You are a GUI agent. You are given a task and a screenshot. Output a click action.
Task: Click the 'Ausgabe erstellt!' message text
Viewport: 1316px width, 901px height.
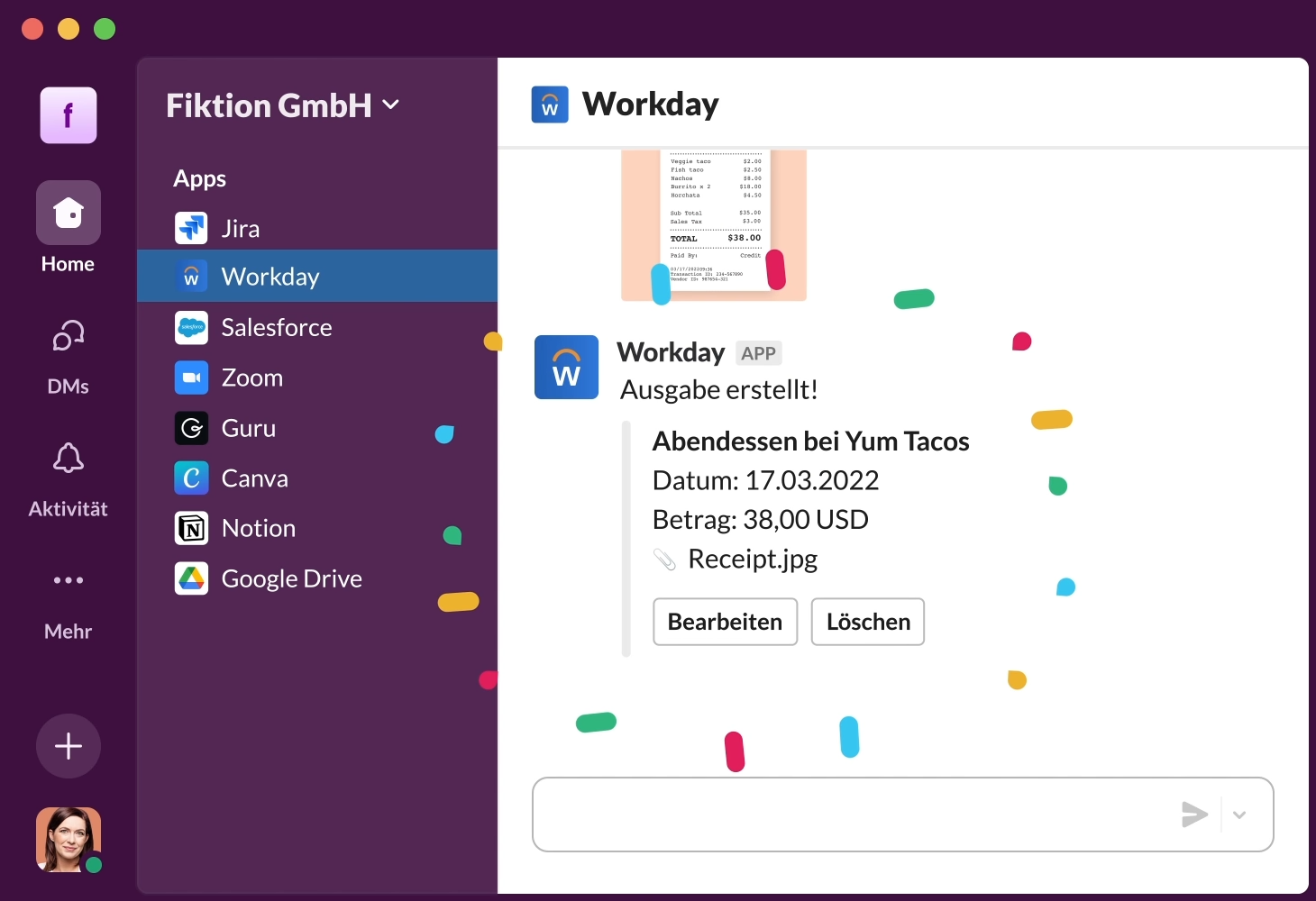(719, 390)
